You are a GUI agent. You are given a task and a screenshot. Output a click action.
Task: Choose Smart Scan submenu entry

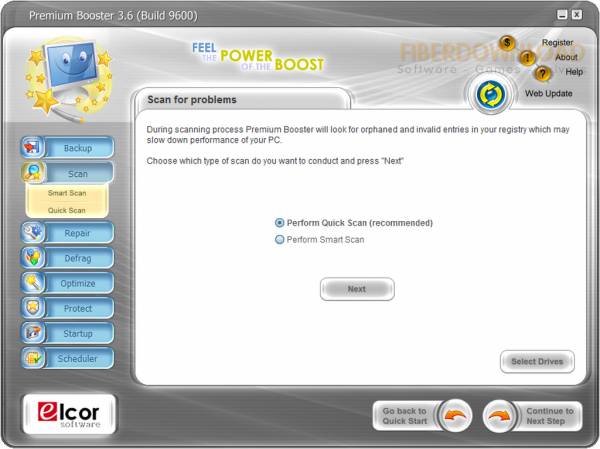tap(67, 193)
